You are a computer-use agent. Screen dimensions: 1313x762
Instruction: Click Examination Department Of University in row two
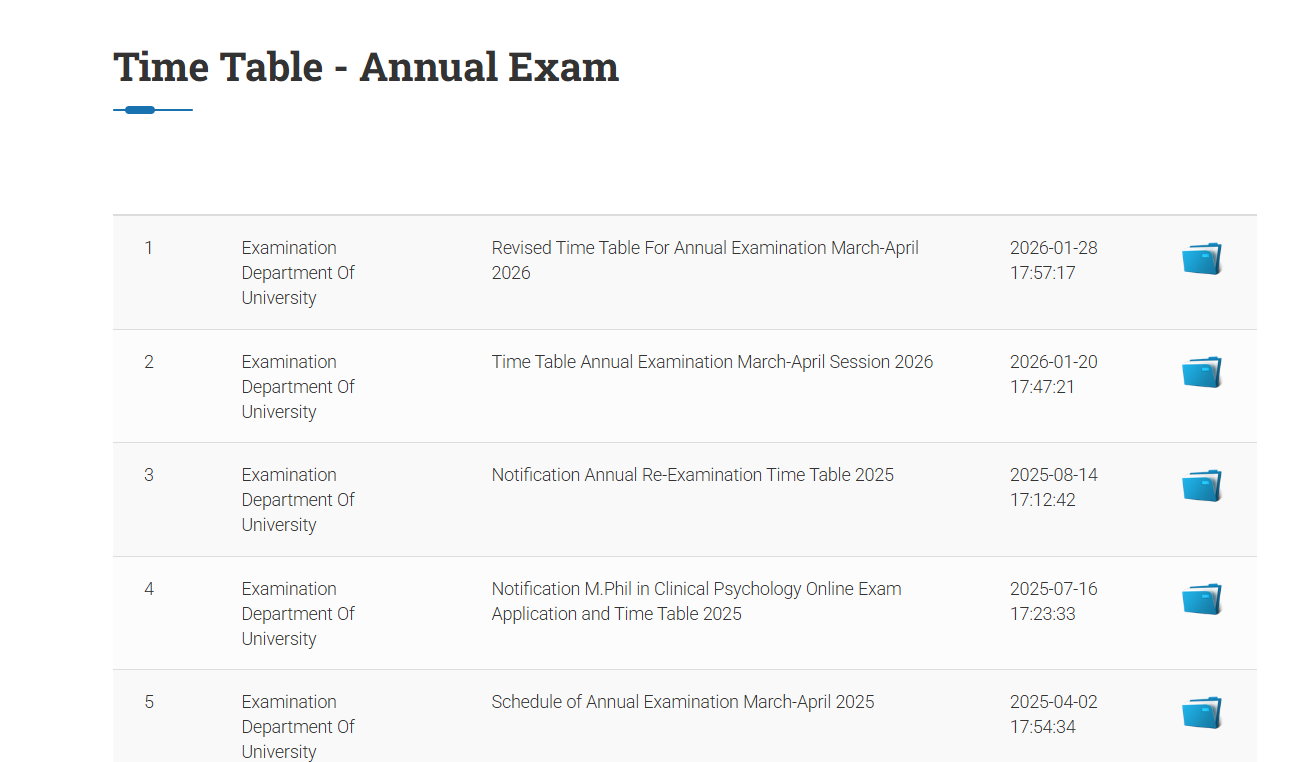297,386
